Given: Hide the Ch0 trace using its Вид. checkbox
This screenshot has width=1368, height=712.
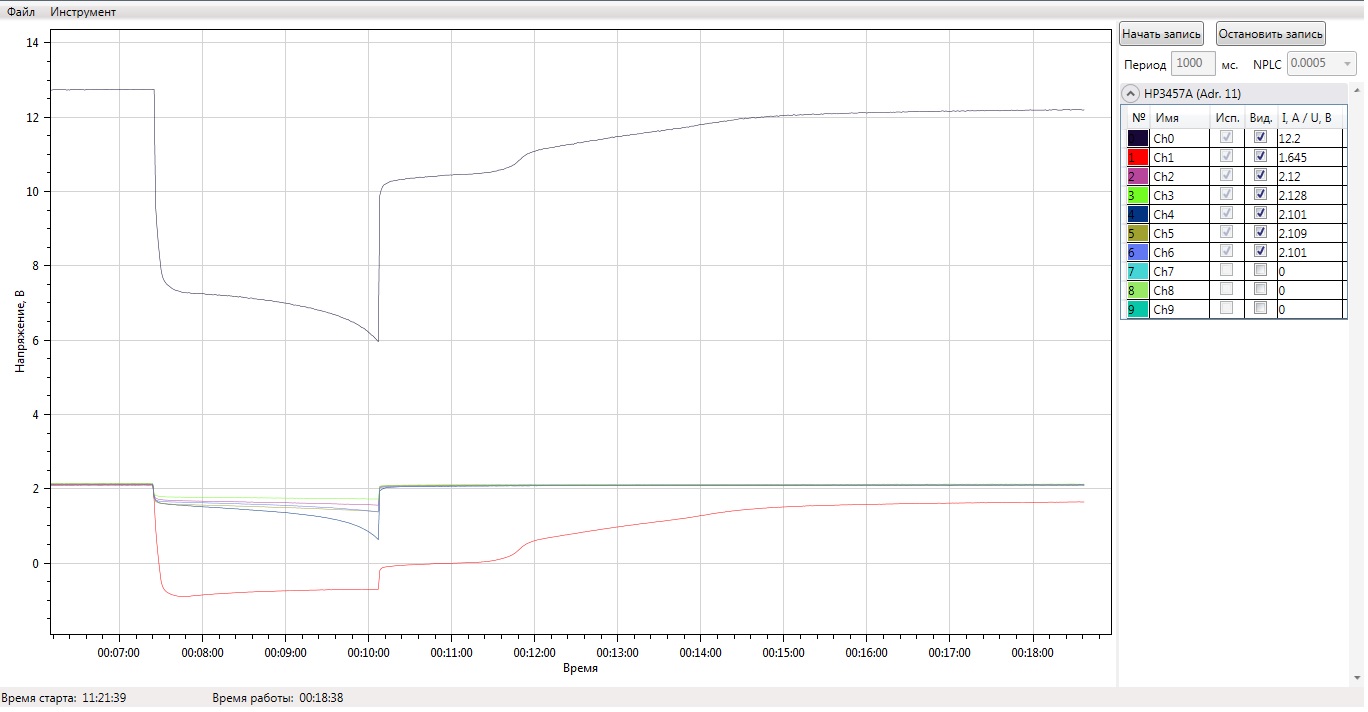Looking at the screenshot, I should (x=1260, y=138).
